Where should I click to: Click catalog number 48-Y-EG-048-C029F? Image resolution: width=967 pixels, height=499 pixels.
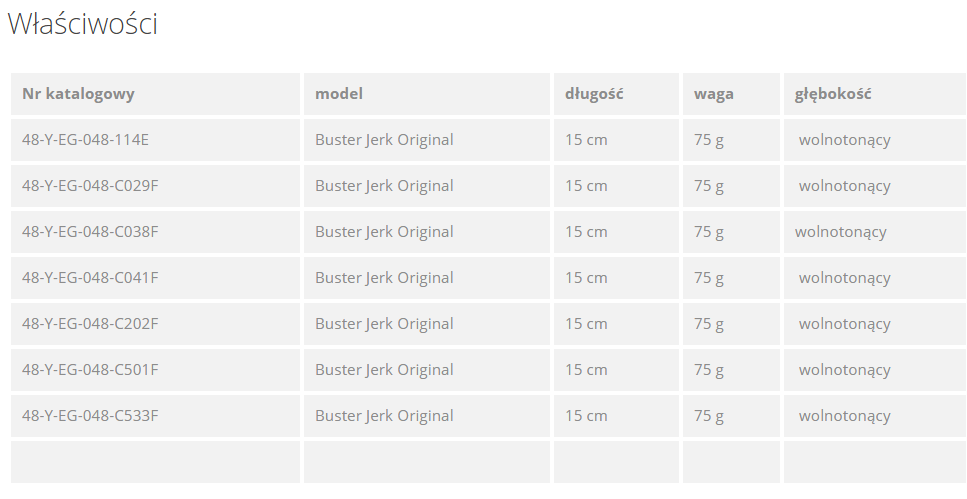pyautogui.click(x=90, y=186)
